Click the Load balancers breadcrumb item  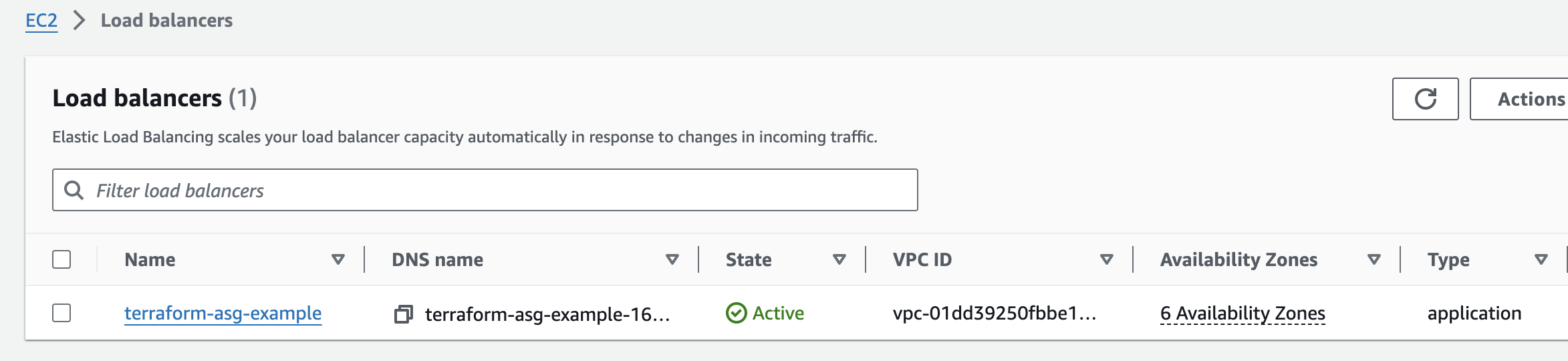pos(166,21)
